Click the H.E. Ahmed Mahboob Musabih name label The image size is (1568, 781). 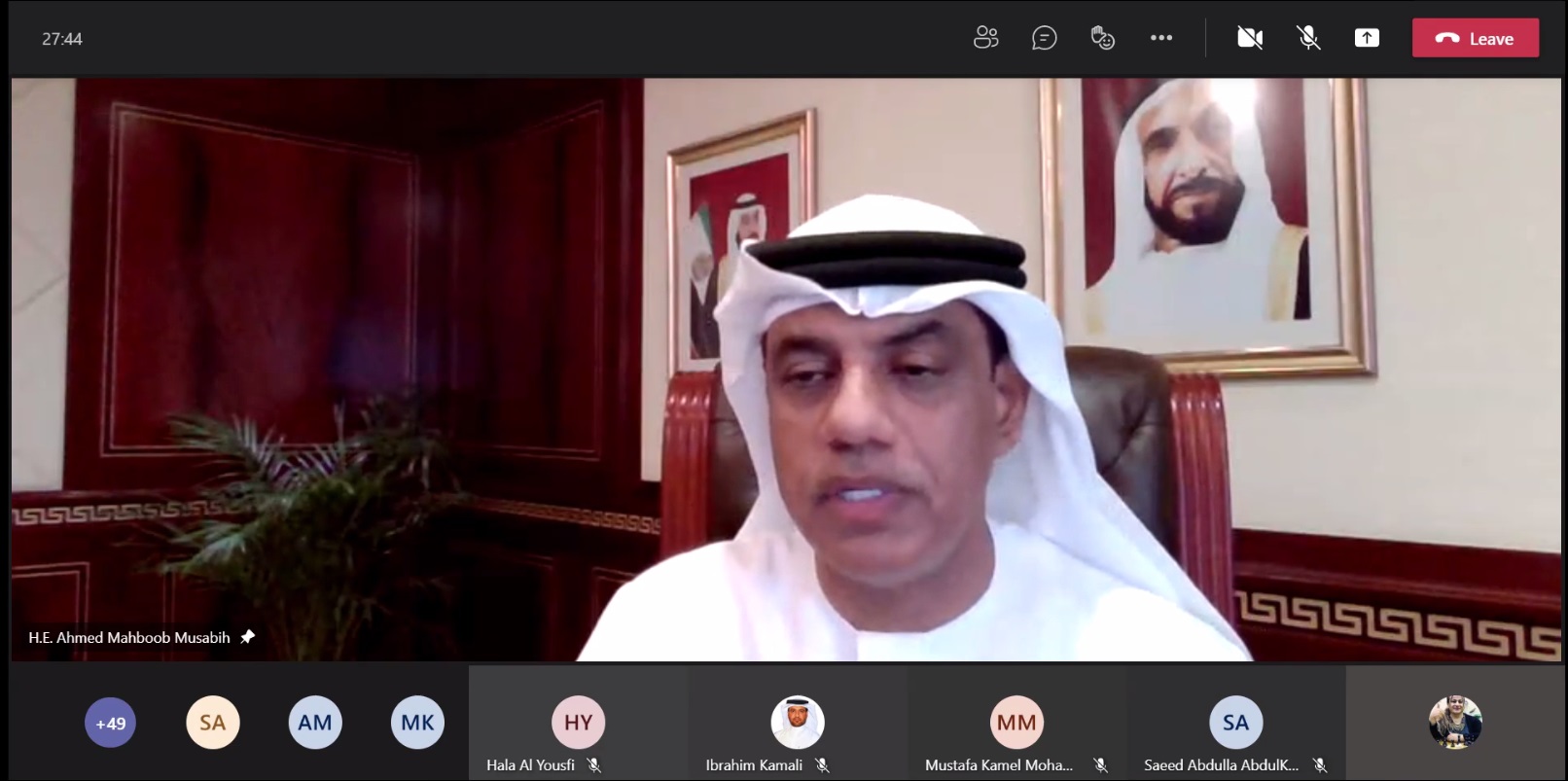(x=129, y=638)
